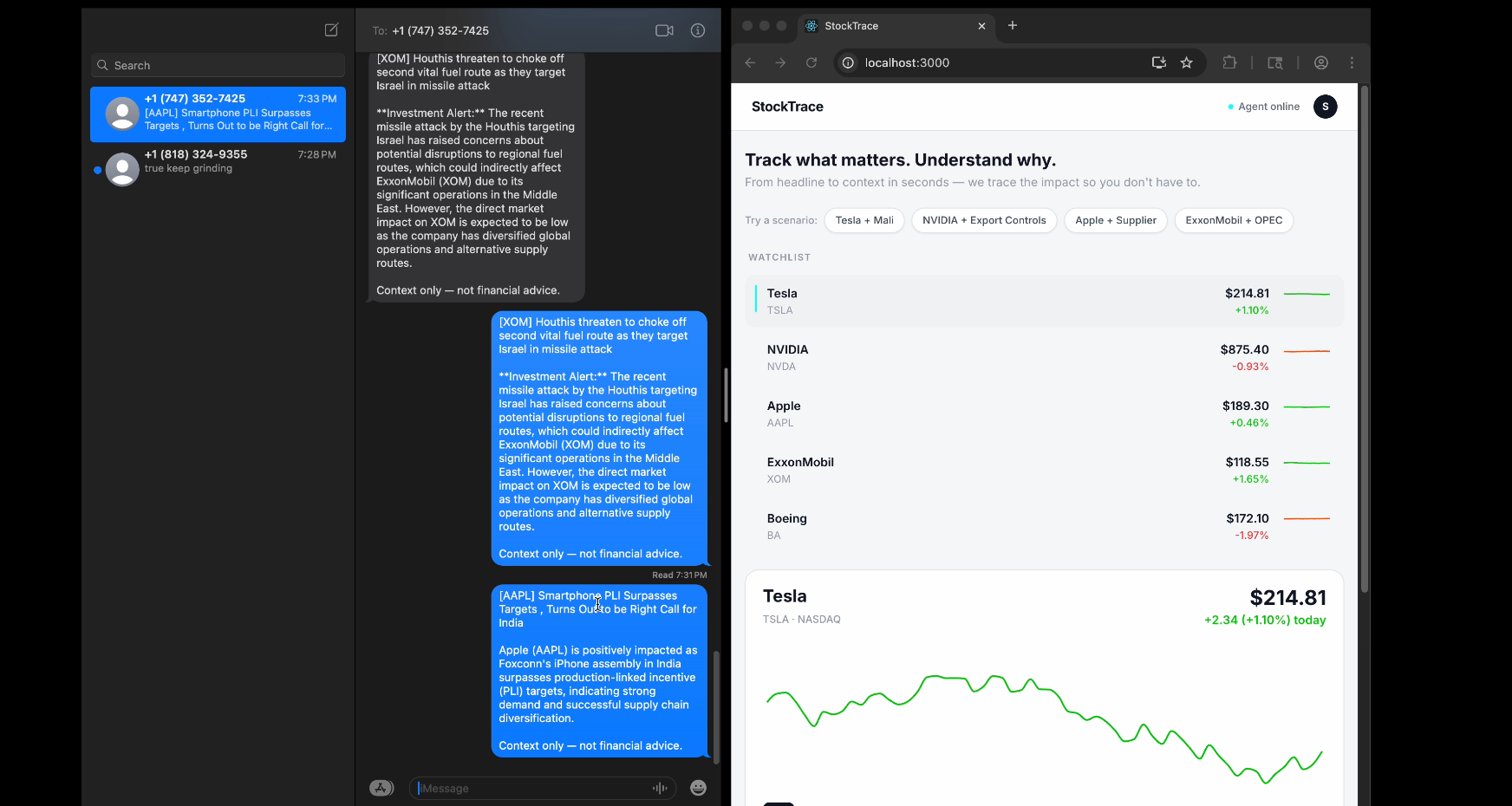Reload the localhost page

tap(811, 62)
